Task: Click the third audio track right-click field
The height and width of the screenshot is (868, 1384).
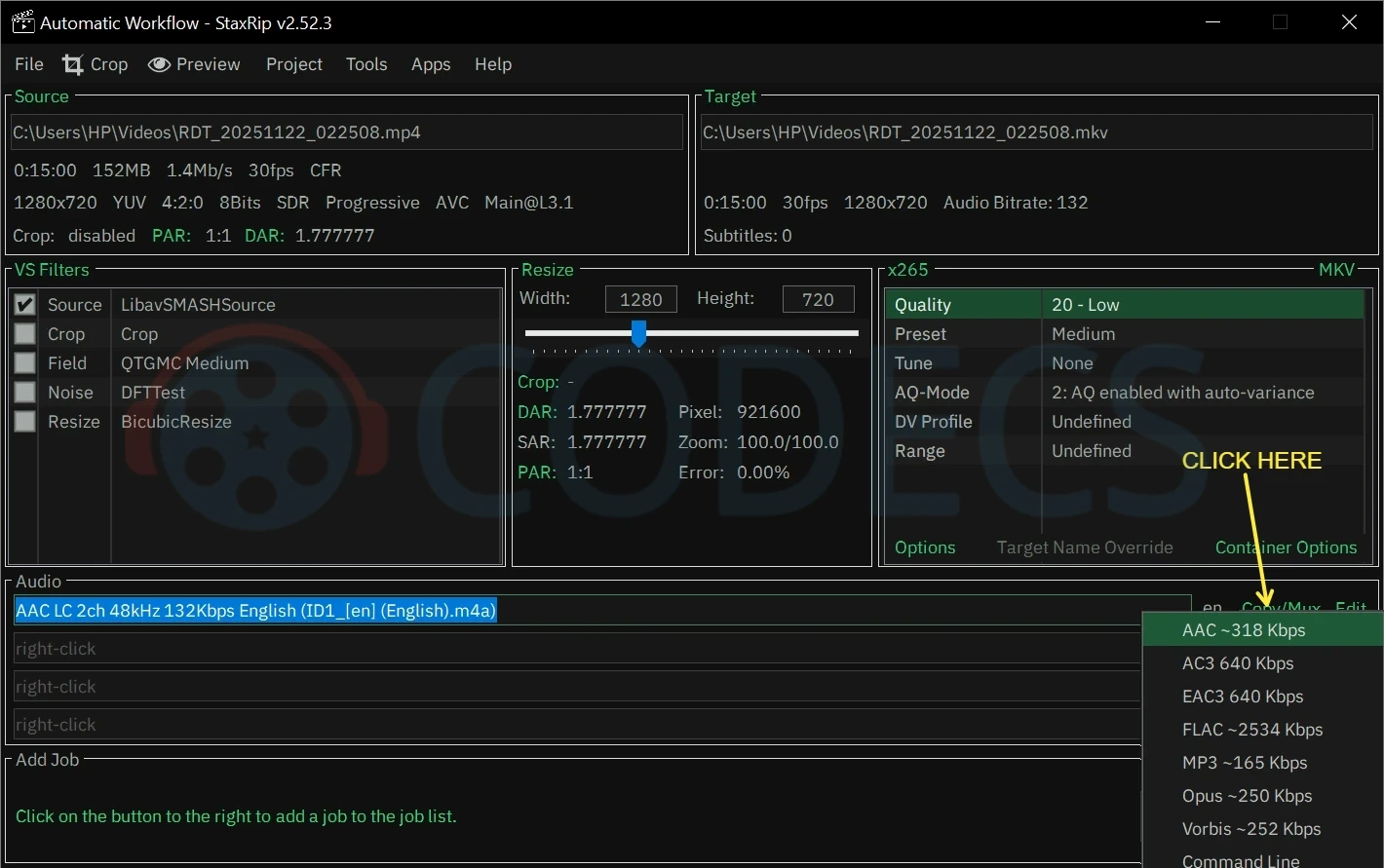Action: [x=577, y=687]
